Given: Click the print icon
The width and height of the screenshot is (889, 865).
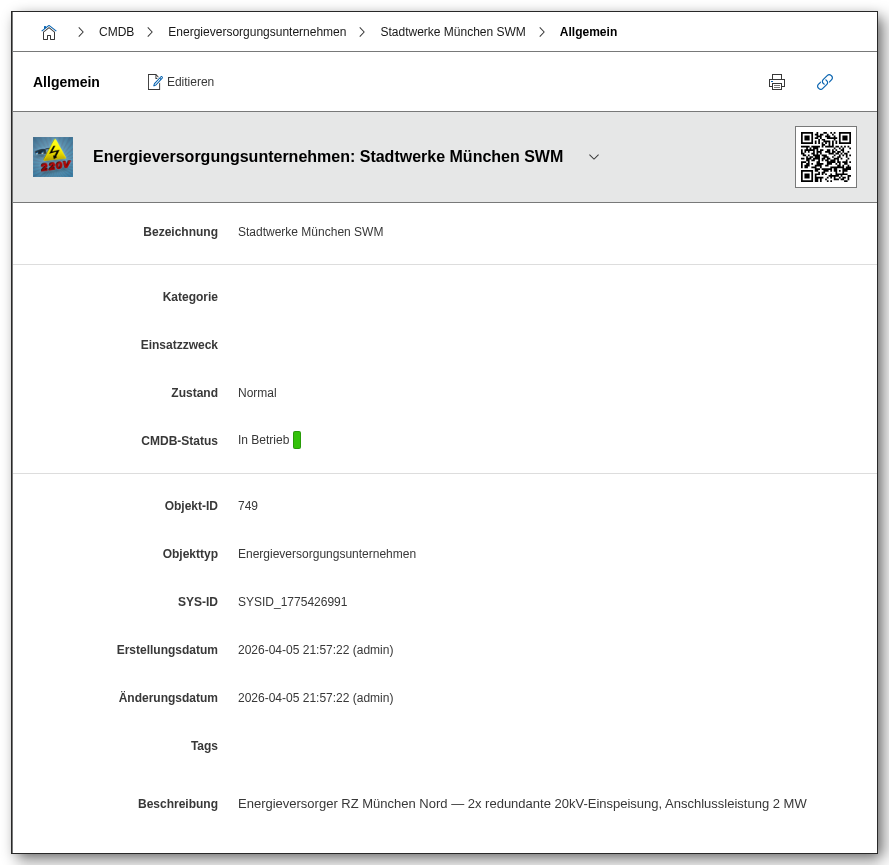Looking at the screenshot, I should (777, 82).
